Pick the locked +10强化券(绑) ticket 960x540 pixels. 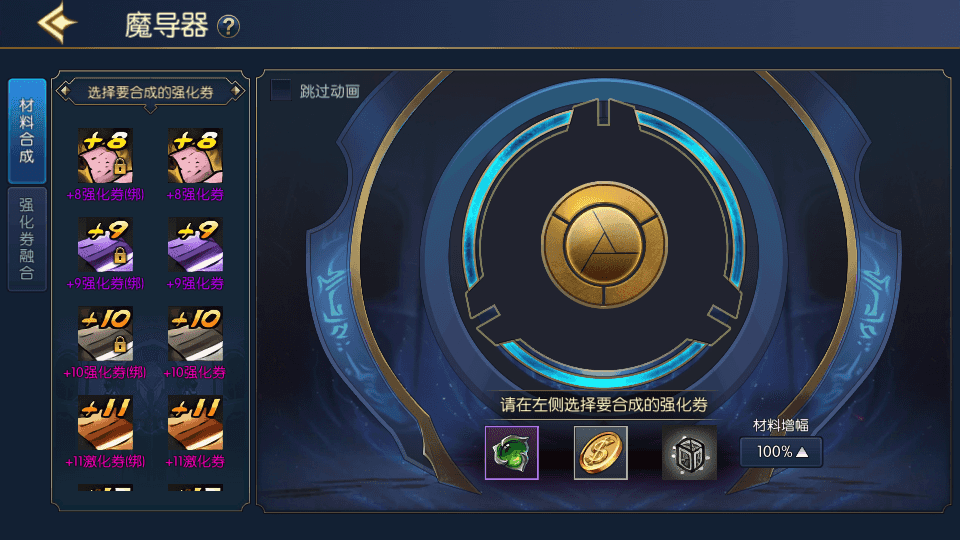tap(105, 334)
